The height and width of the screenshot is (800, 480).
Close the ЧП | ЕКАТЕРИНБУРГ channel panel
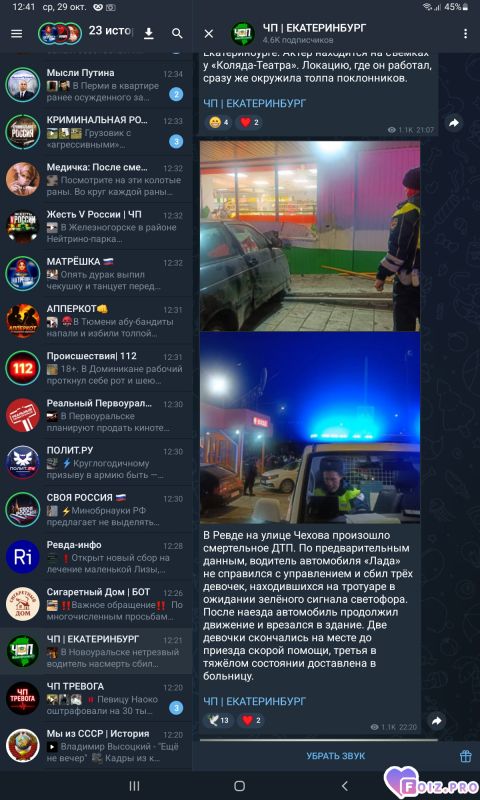209,34
